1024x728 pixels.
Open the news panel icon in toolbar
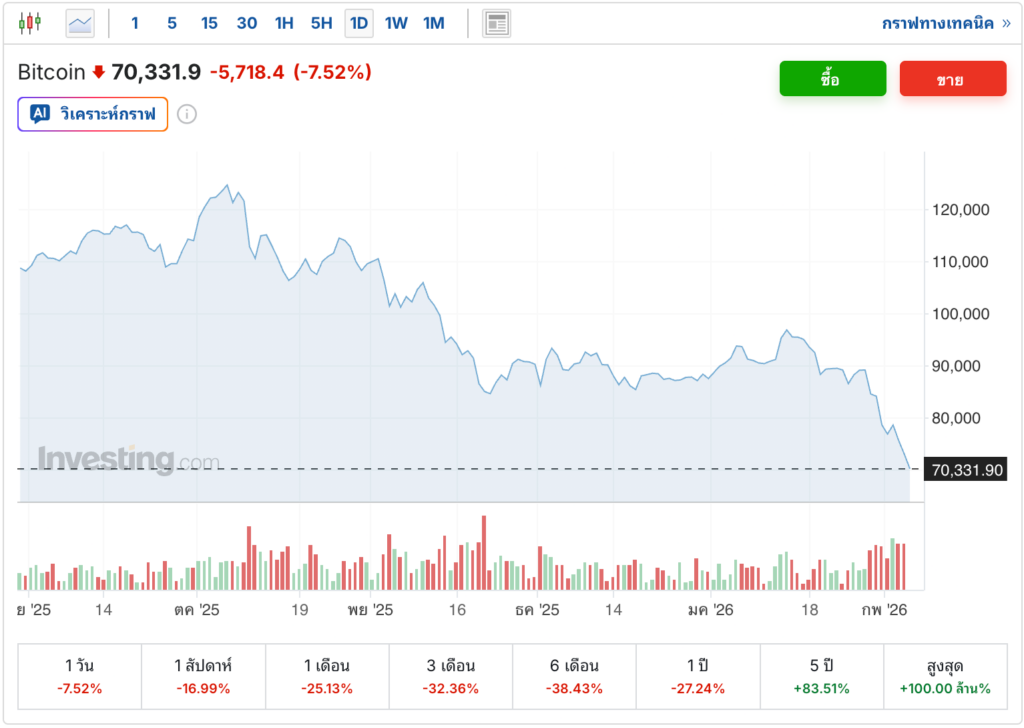(x=496, y=22)
